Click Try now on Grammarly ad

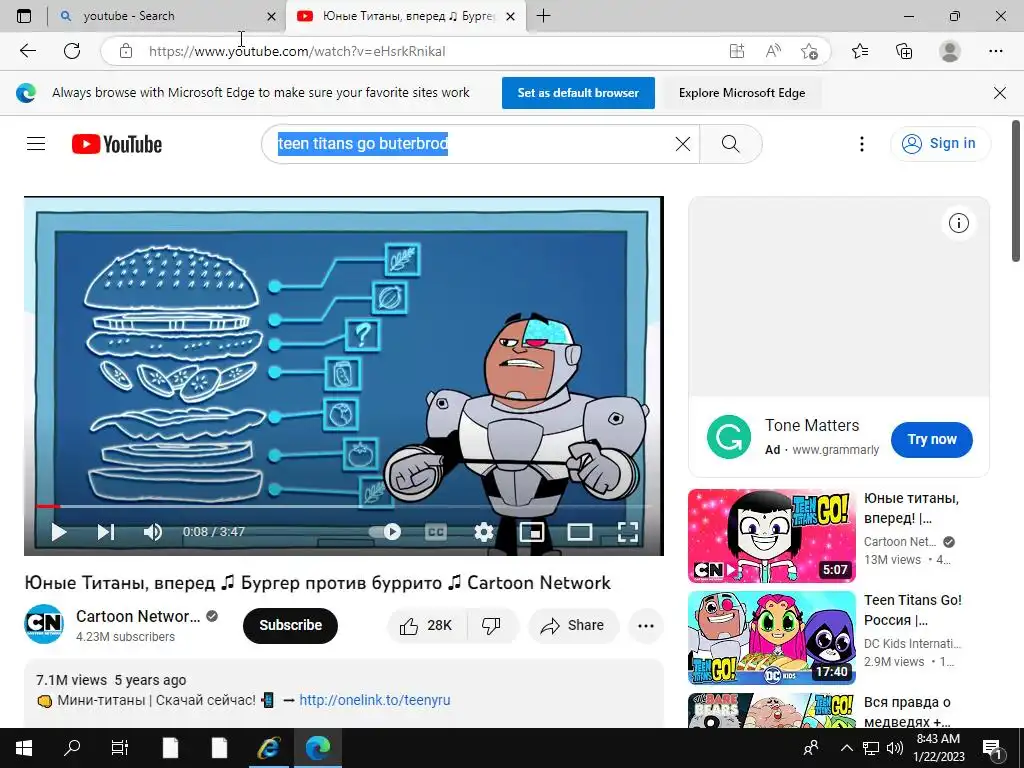[932, 440]
